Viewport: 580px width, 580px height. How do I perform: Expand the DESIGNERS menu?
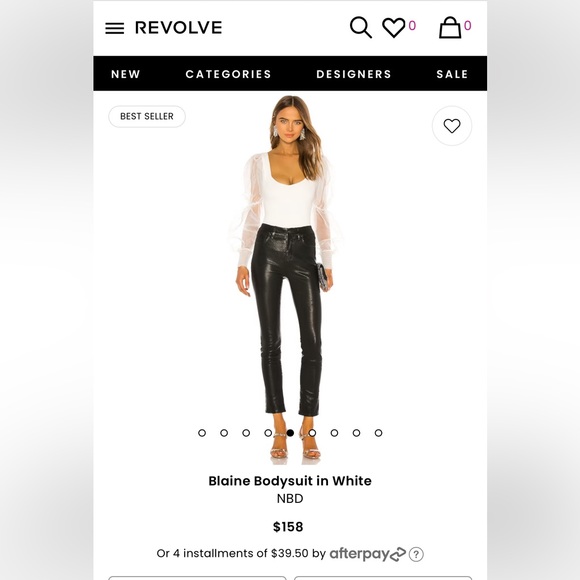[x=354, y=74]
